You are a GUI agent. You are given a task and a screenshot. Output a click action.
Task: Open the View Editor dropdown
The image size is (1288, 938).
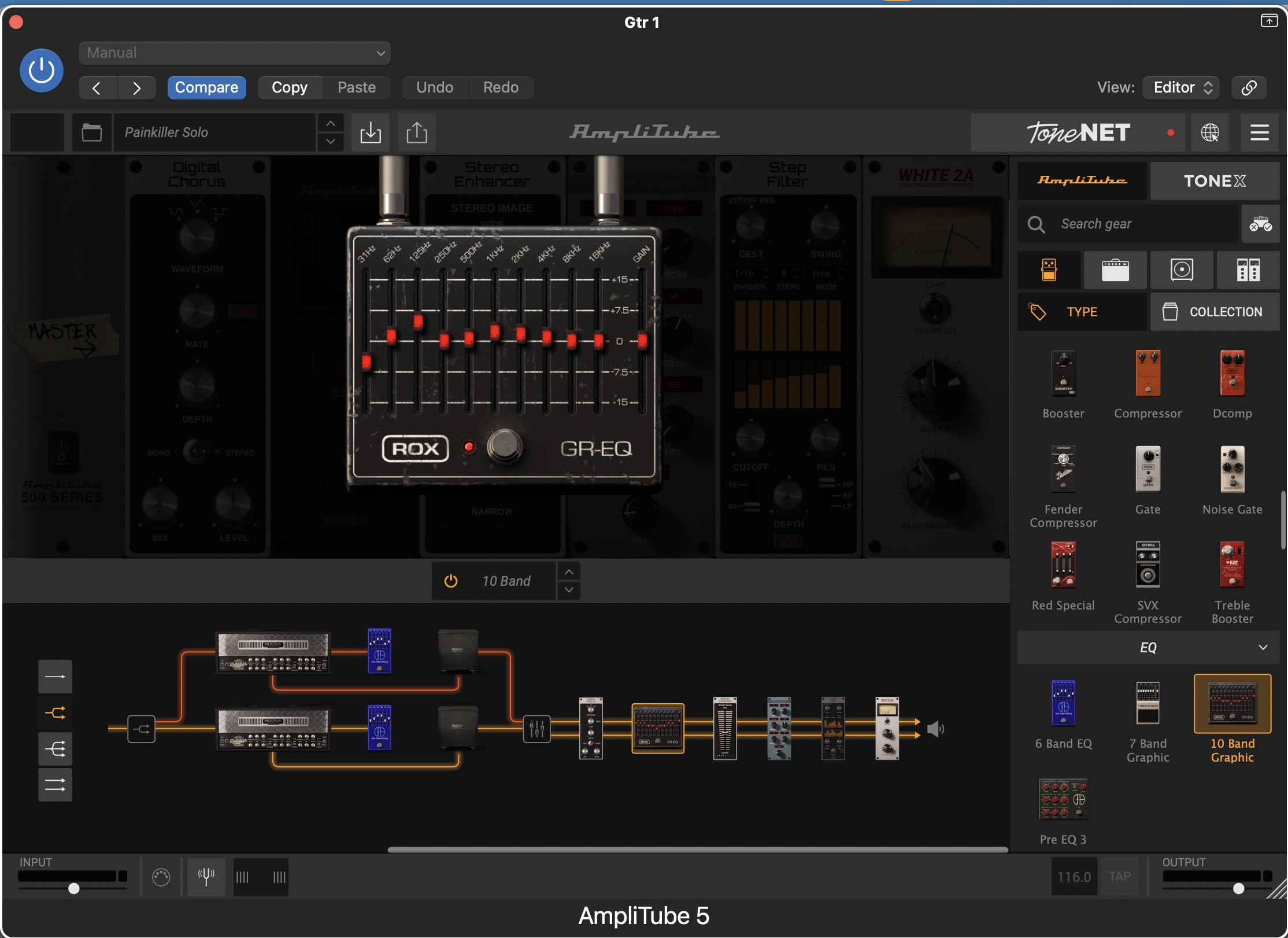click(1181, 87)
